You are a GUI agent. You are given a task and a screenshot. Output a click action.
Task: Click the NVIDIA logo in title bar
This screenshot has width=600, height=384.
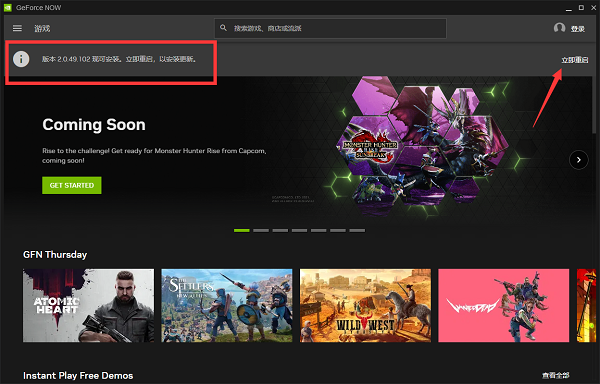pos(8,7)
